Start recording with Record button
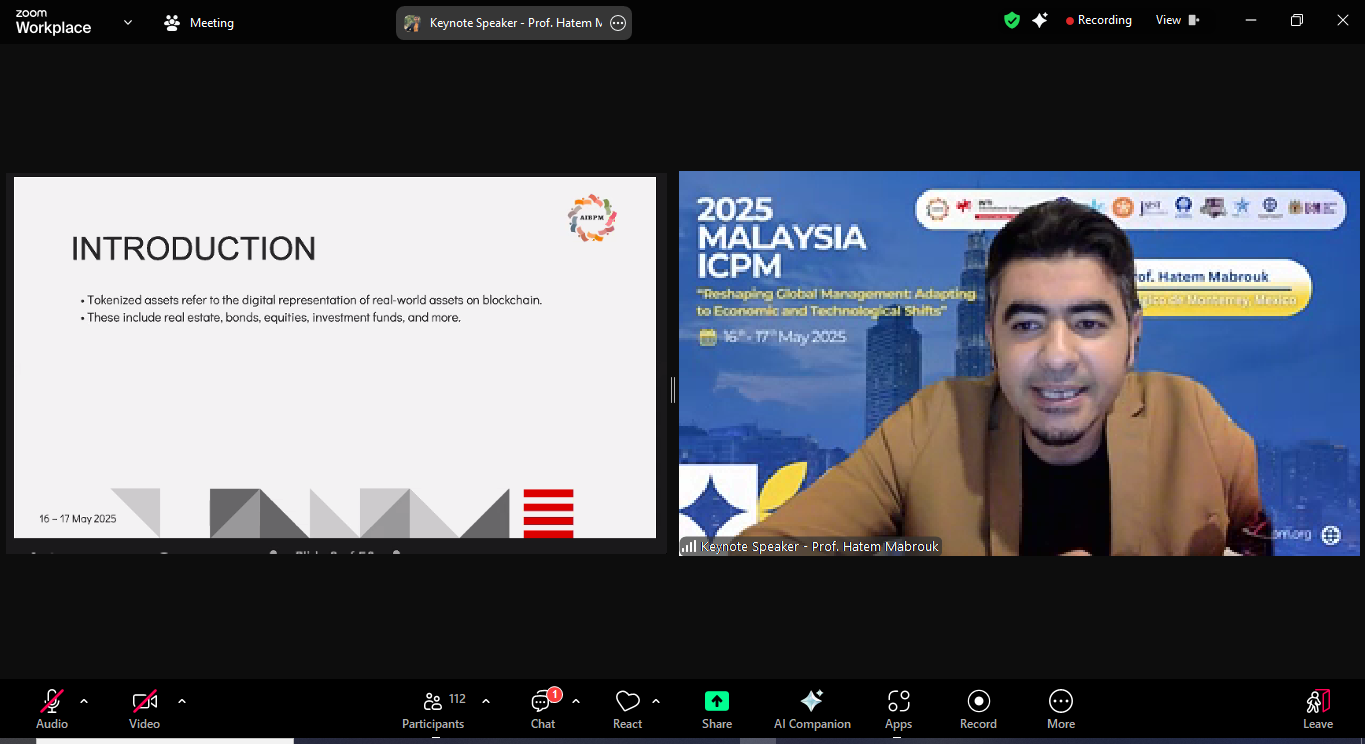The width and height of the screenshot is (1365, 744). (978, 709)
